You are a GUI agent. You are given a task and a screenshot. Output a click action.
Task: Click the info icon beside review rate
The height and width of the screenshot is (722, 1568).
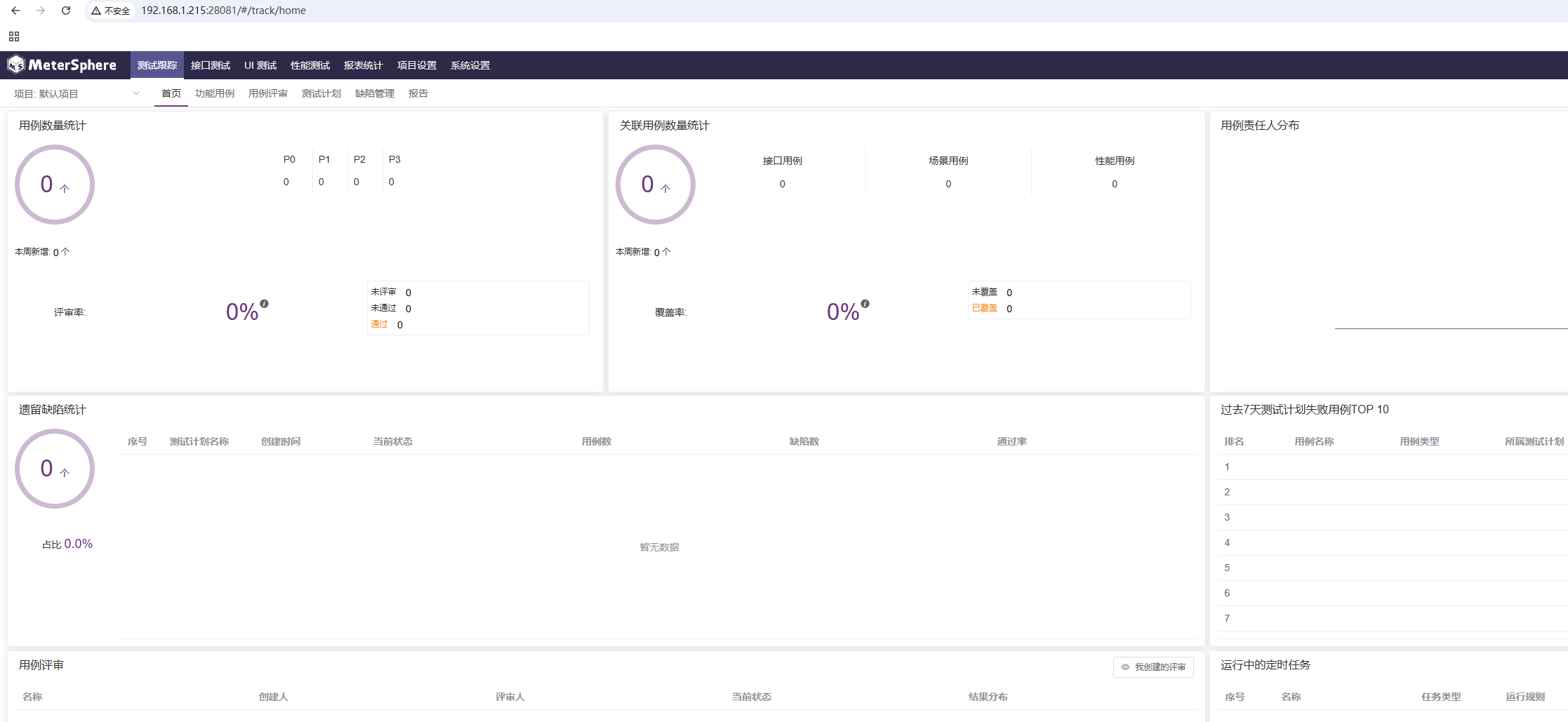click(x=264, y=304)
